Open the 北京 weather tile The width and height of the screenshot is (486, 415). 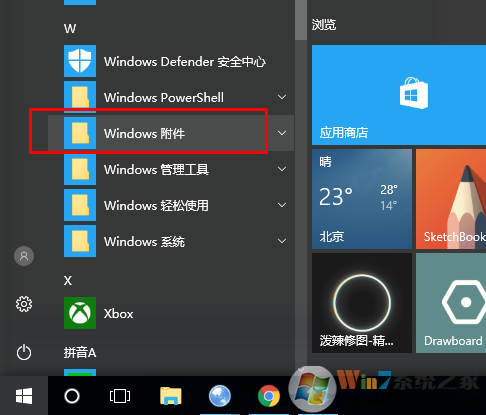pyautogui.click(x=362, y=199)
